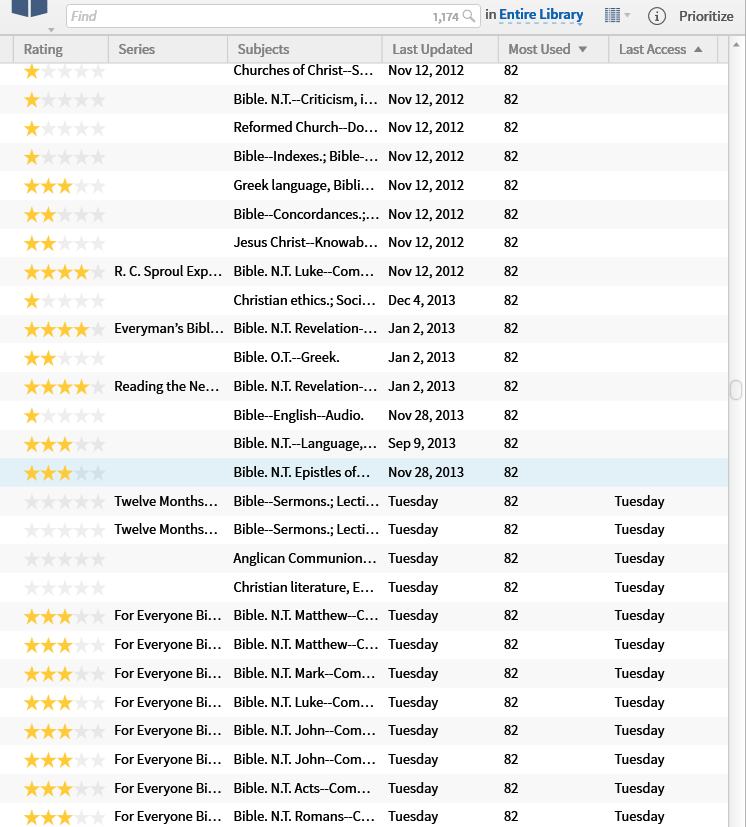This screenshot has width=746, height=827.
Task: Open the Entire Library scope link
Action: point(541,15)
